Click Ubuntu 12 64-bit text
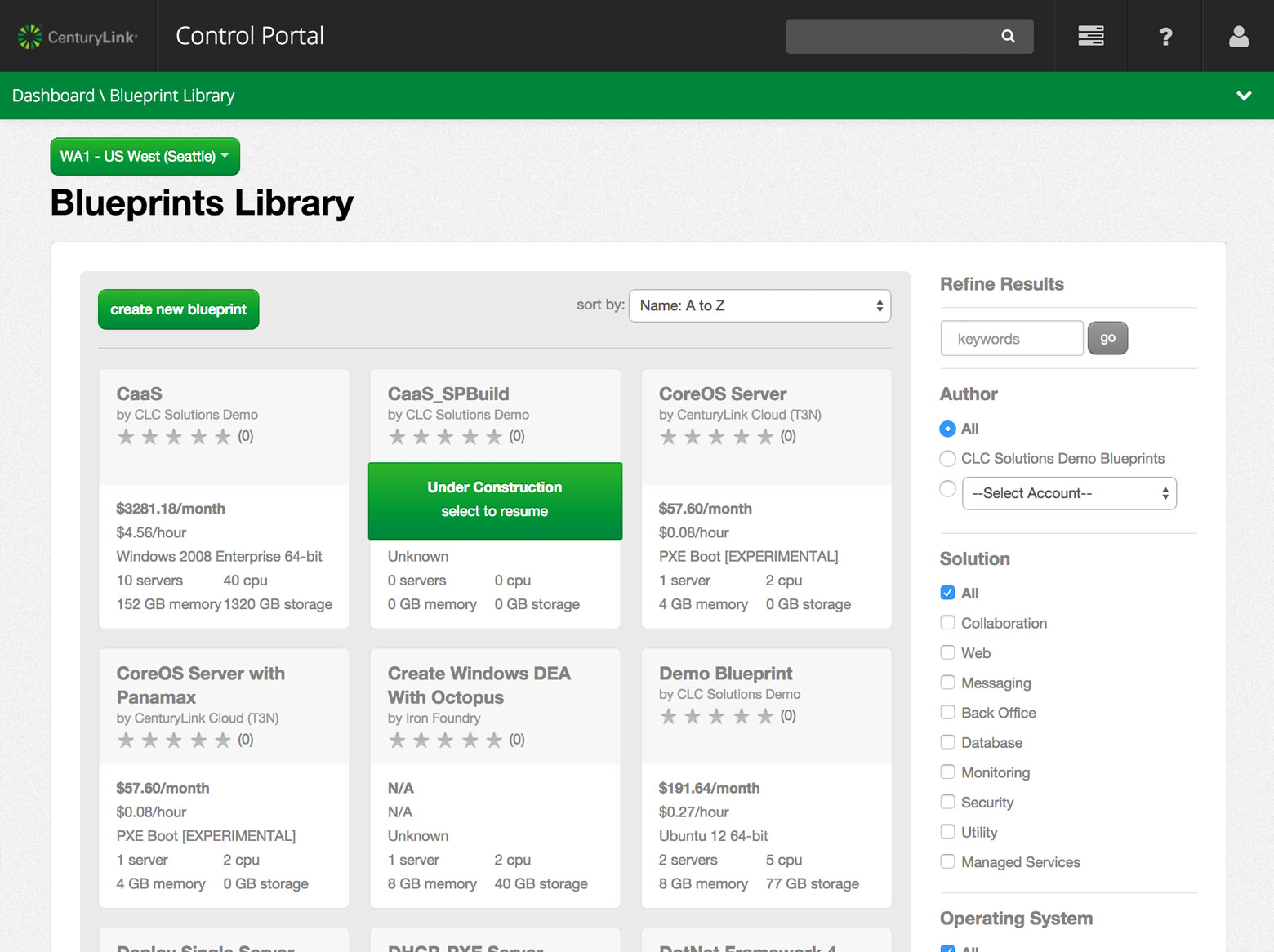 [x=714, y=836]
